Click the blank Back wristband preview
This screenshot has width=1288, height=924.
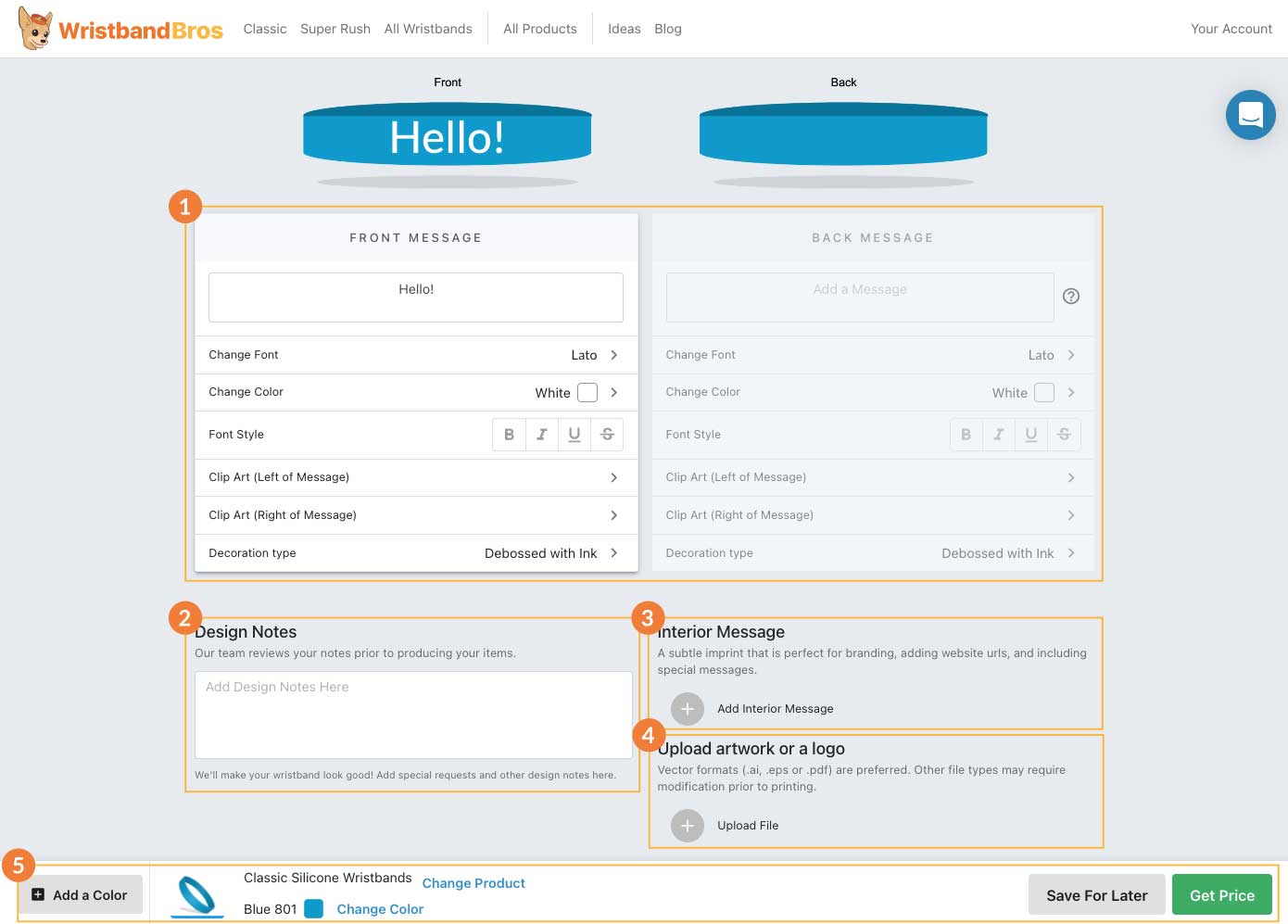[843, 135]
